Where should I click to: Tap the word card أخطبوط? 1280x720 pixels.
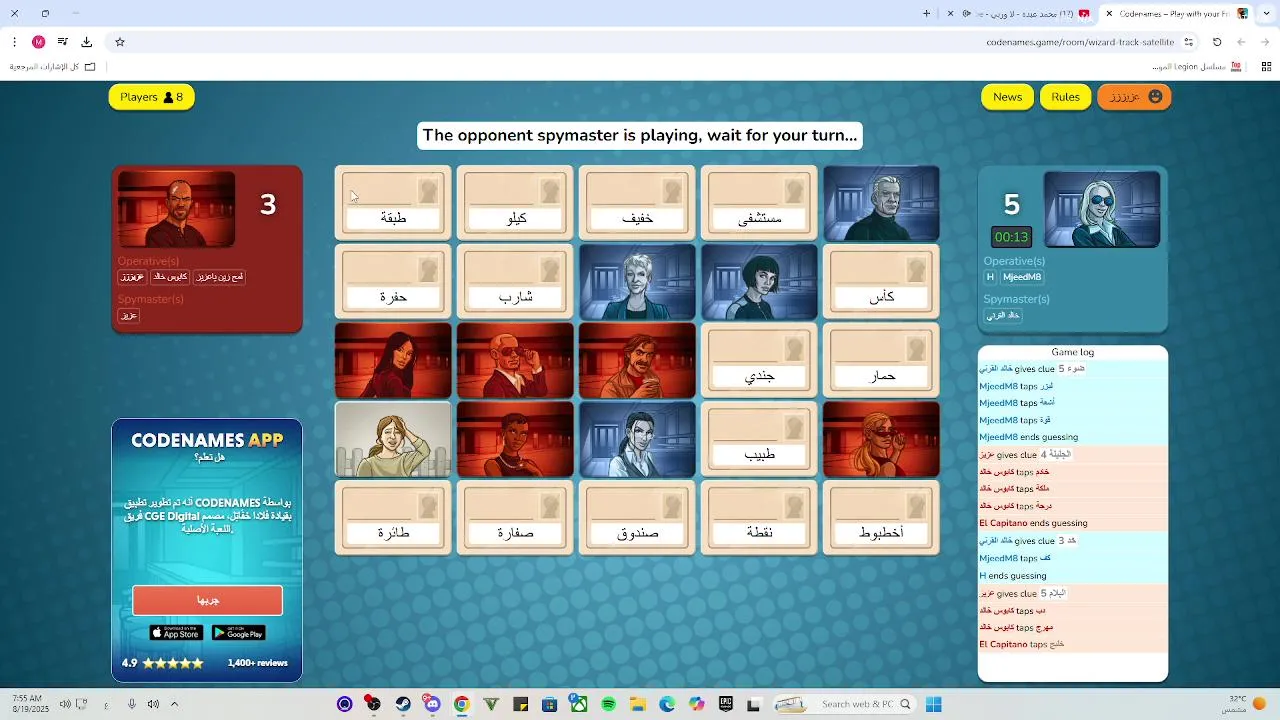881,518
